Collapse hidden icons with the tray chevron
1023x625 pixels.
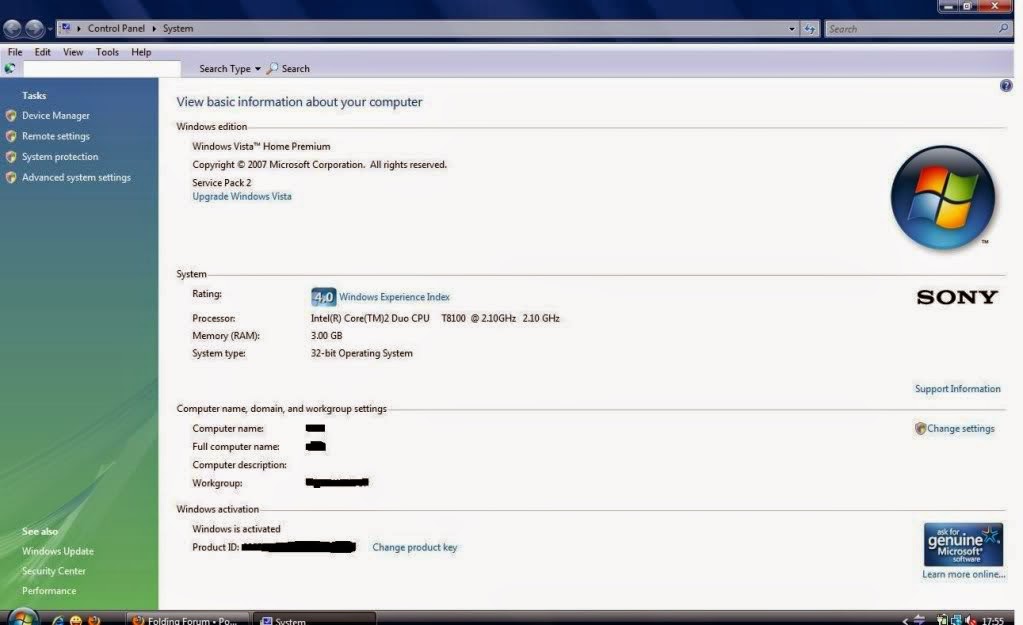click(x=905, y=620)
